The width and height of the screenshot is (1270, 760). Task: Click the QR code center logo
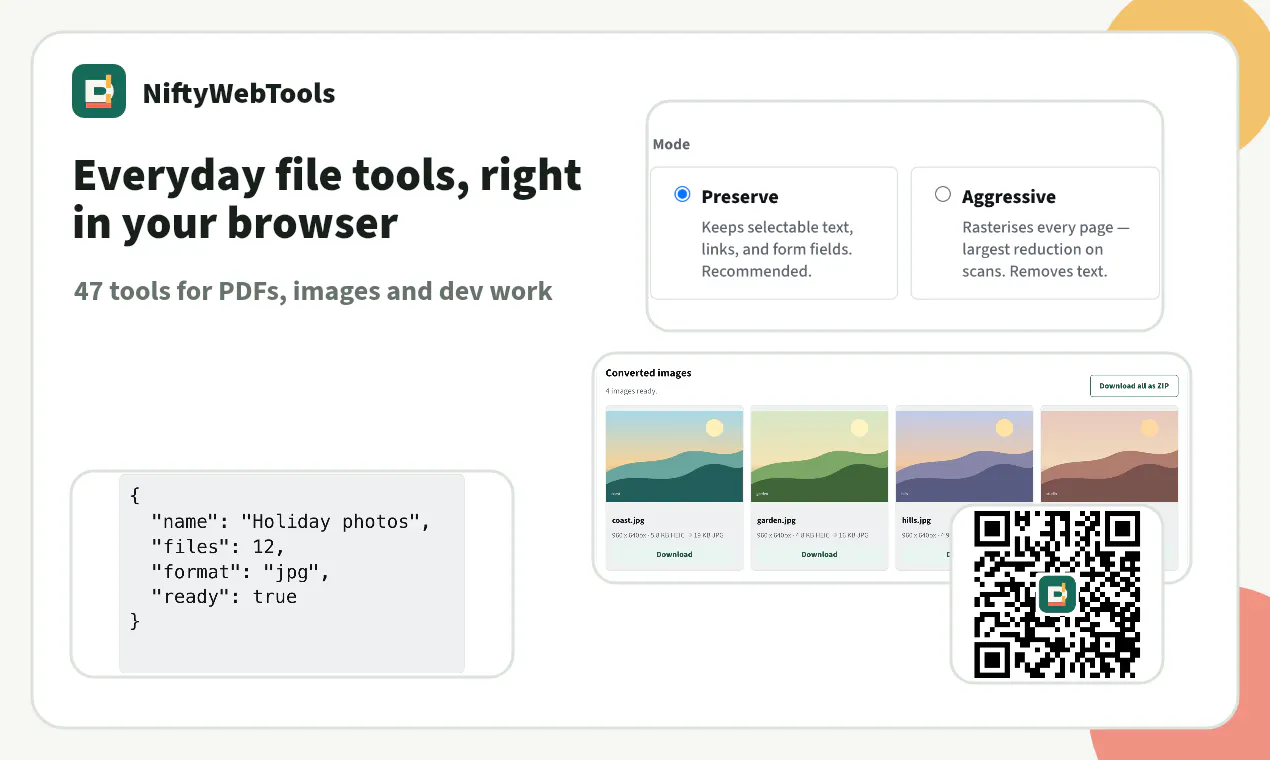pyautogui.click(x=1057, y=594)
